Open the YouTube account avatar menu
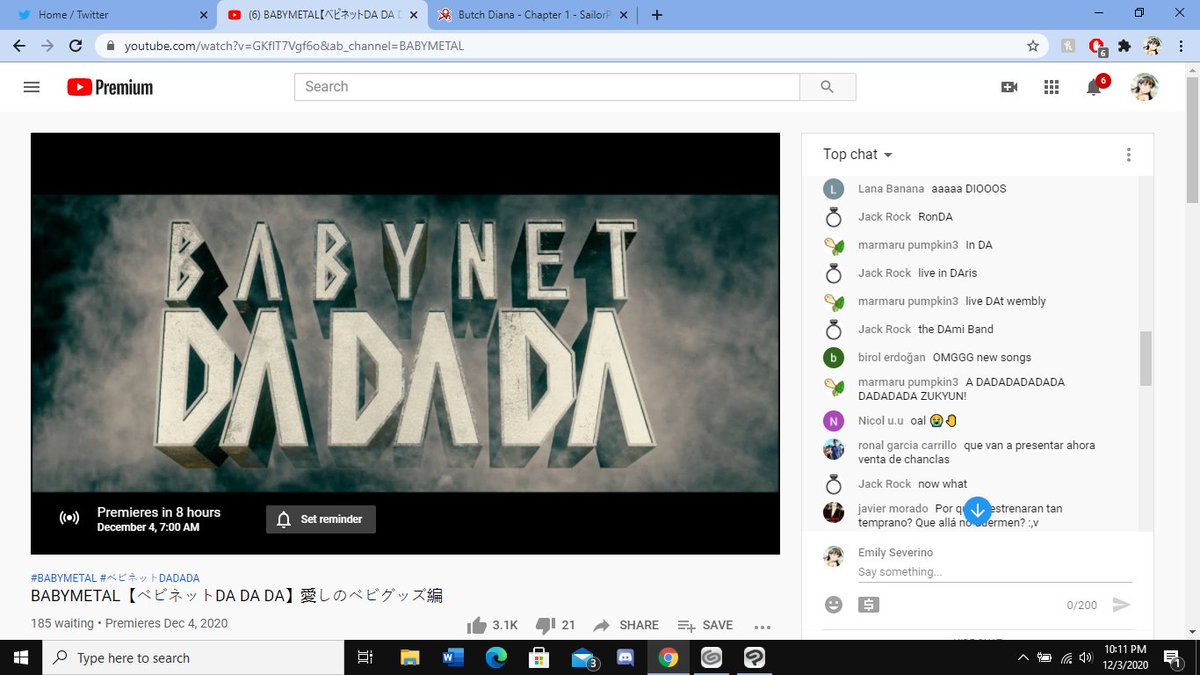The width and height of the screenshot is (1200, 675). pyautogui.click(x=1144, y=87)
